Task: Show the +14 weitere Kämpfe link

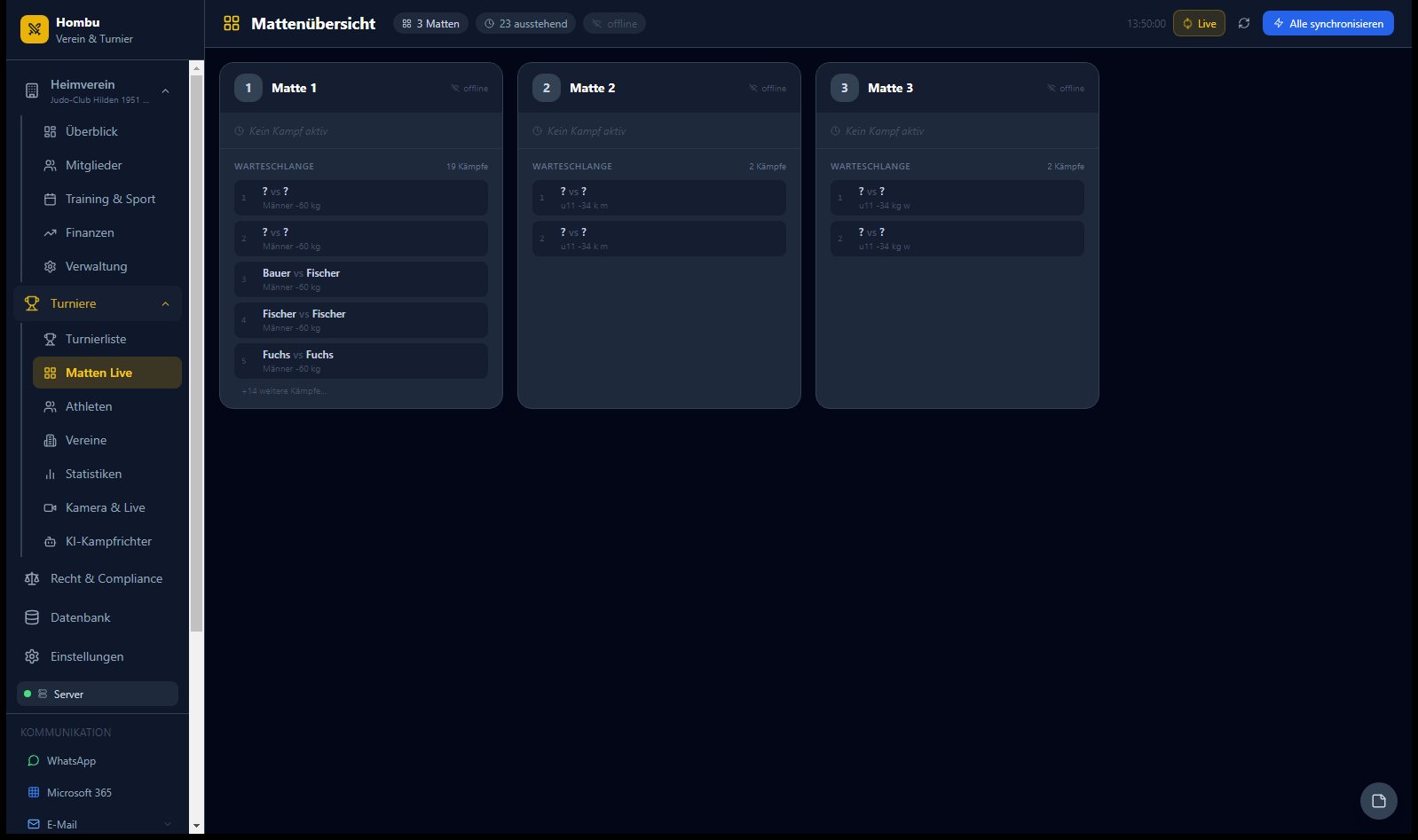Action: (284, 391)
